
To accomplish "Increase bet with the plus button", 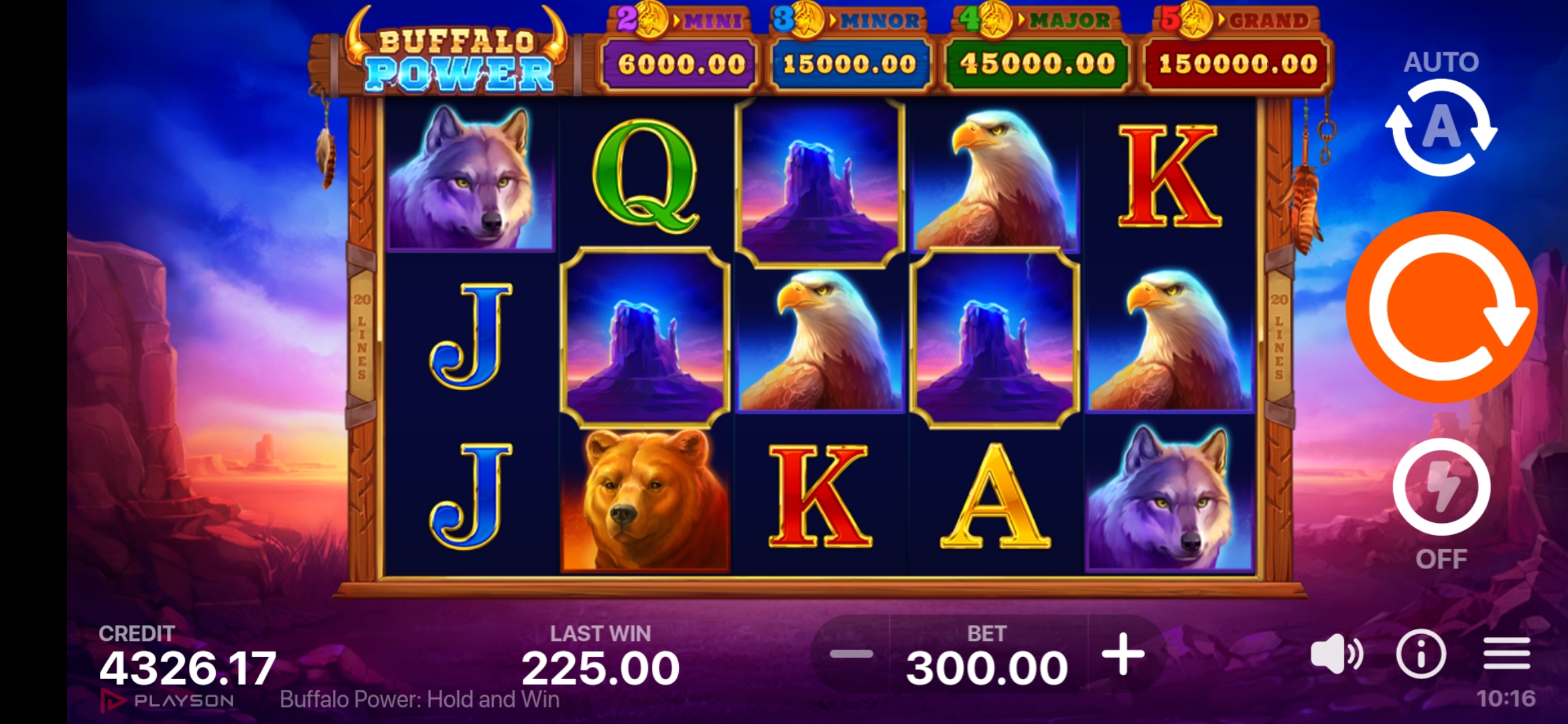I will pyautogui.click(x=1123, y=654).
